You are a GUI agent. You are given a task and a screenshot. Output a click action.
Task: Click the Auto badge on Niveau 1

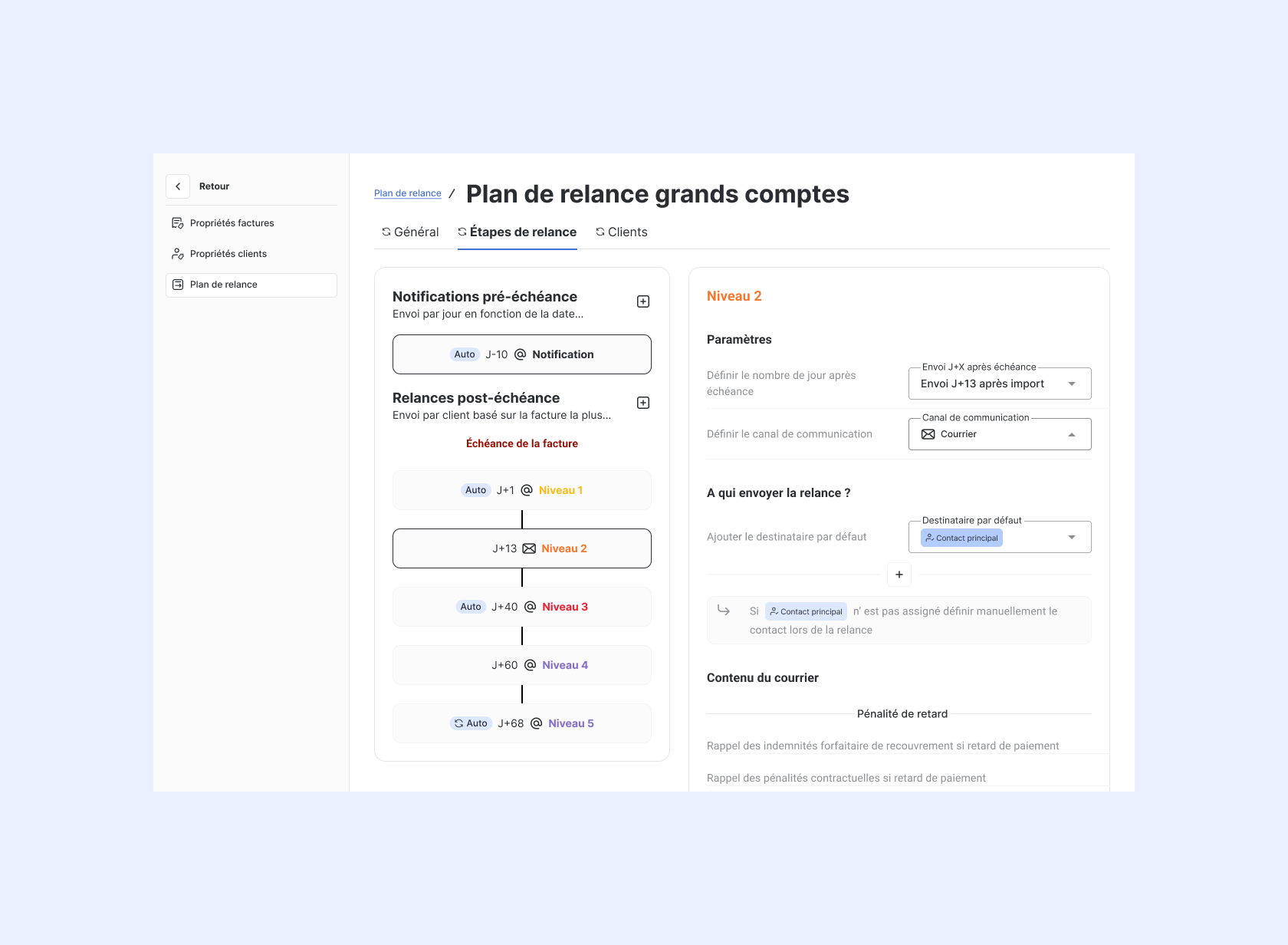(475, 490)
